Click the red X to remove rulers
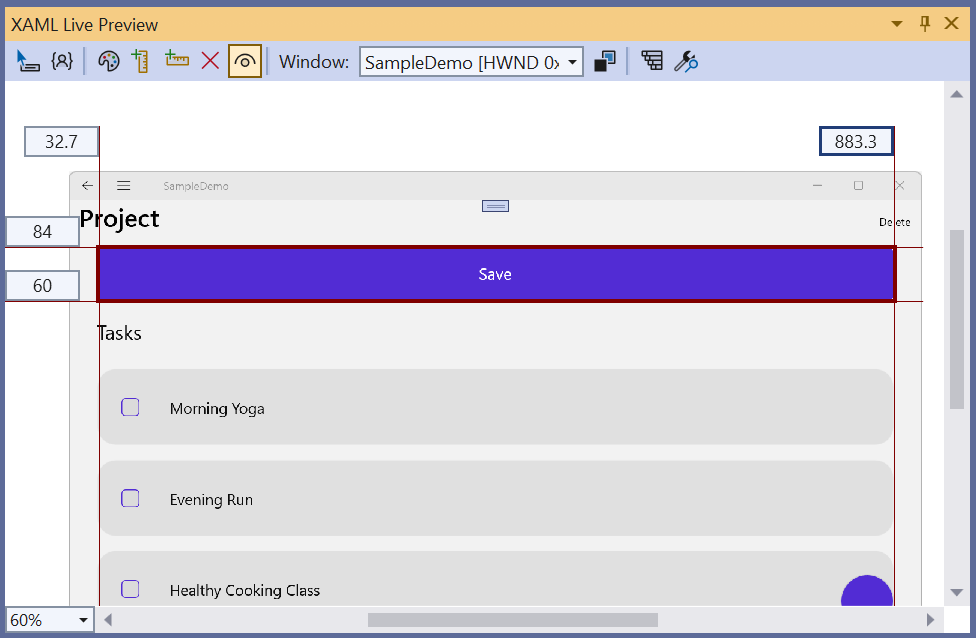The width and height of the screenshot is (976, 638). 210,61
